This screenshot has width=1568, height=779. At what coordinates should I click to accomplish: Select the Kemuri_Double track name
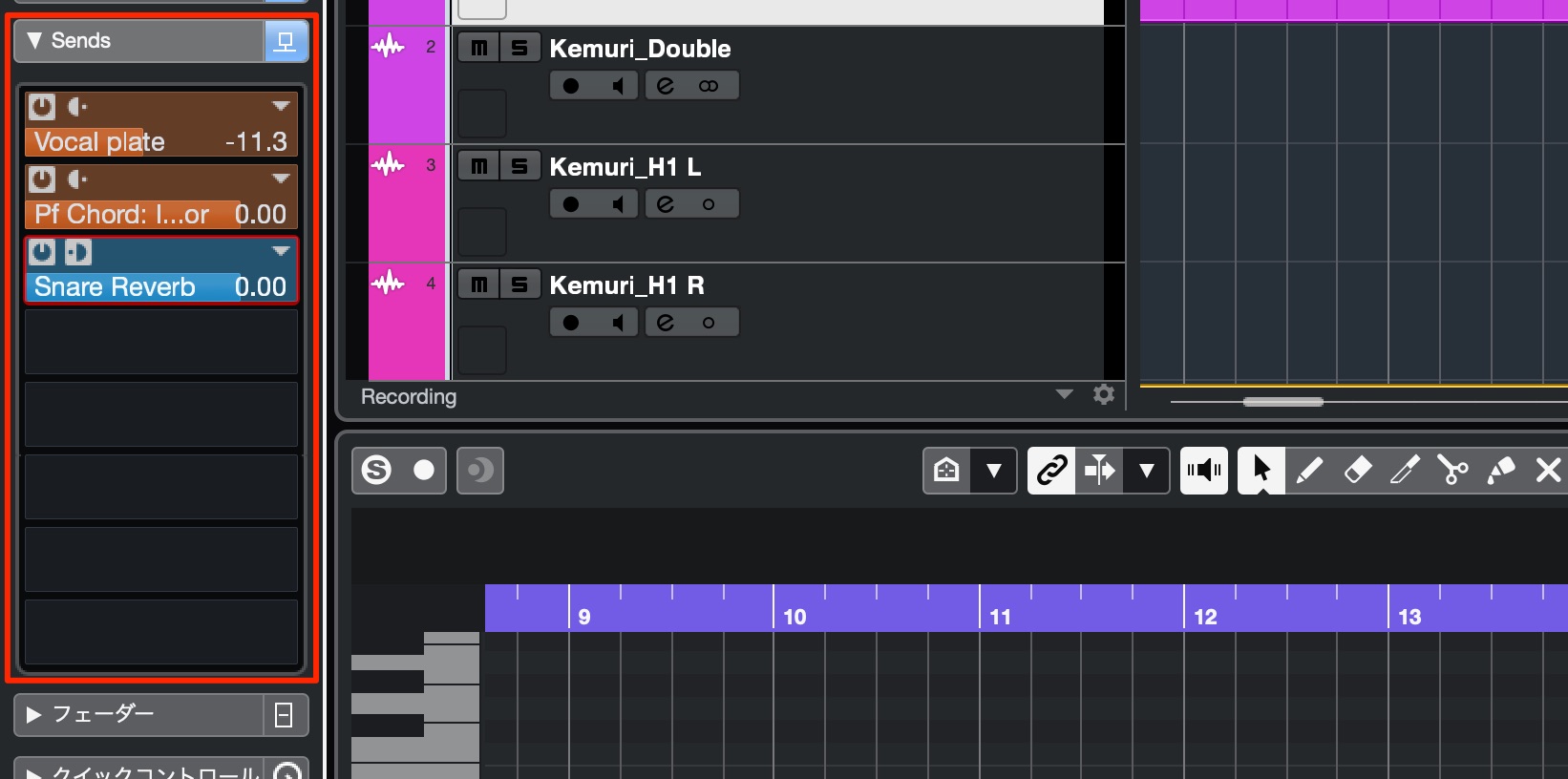pyautogui.click(x=640, y=49)
